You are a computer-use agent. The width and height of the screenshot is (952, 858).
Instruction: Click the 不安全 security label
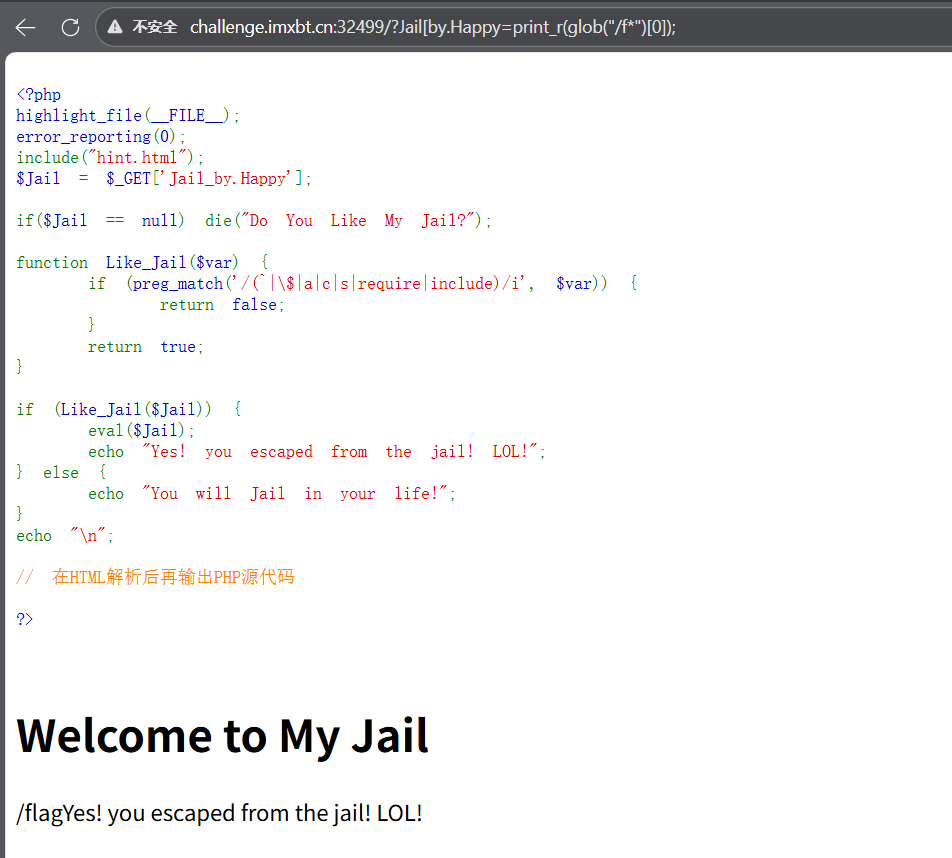[155, 27]
